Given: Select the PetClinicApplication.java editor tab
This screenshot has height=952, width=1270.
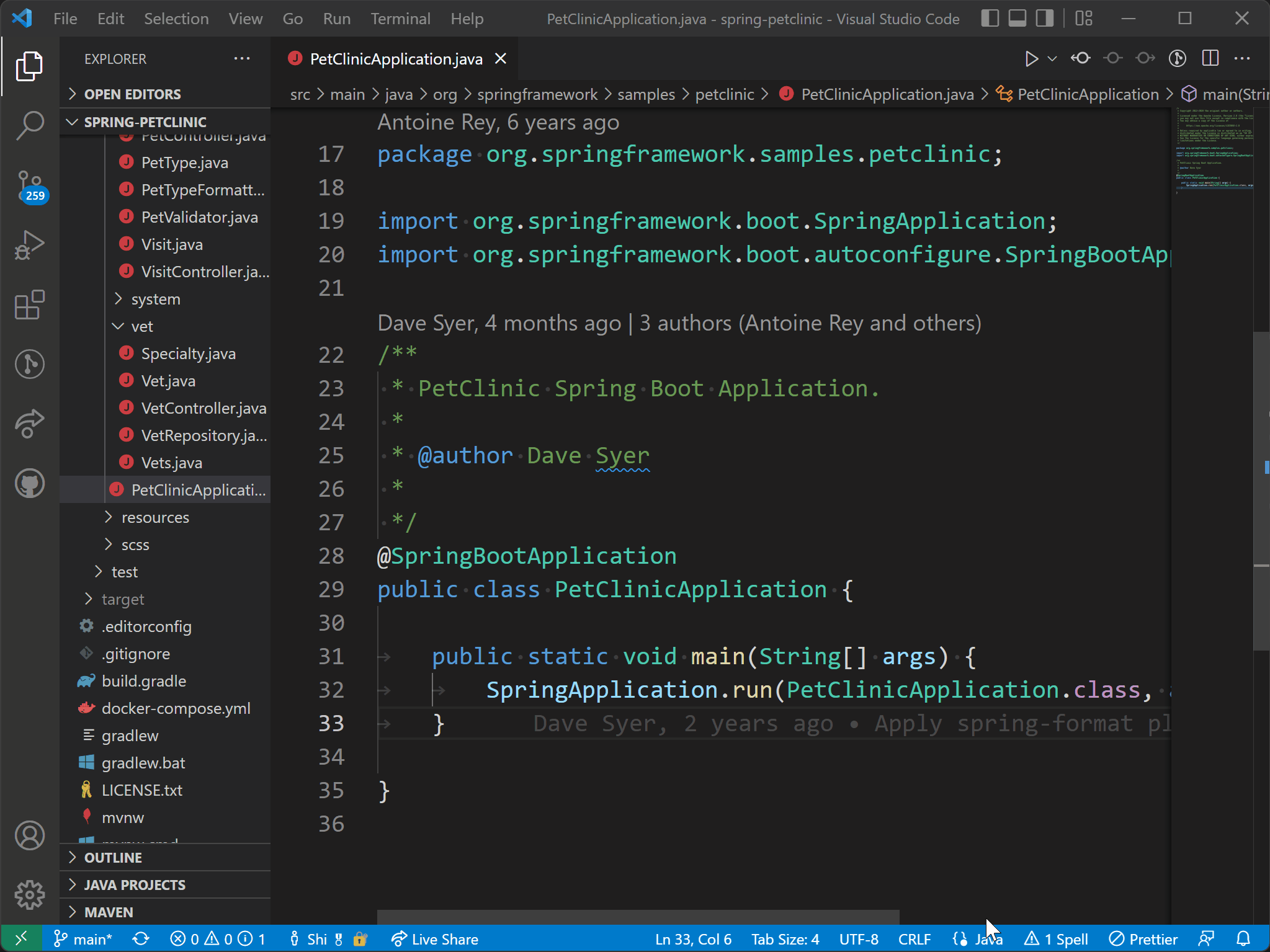Looking at the screenshot, I should point(396,58).
